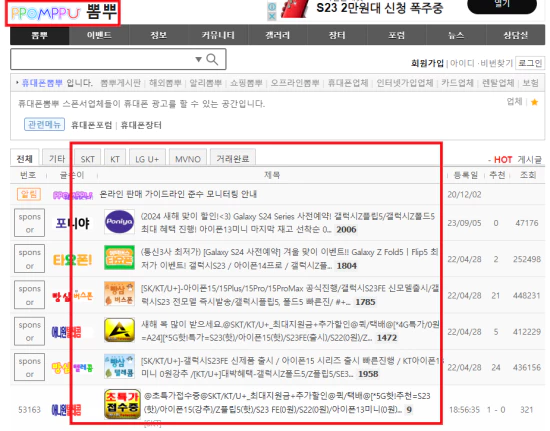Select the LG U+ category tab
550x431 pixels.
point(147,158)
